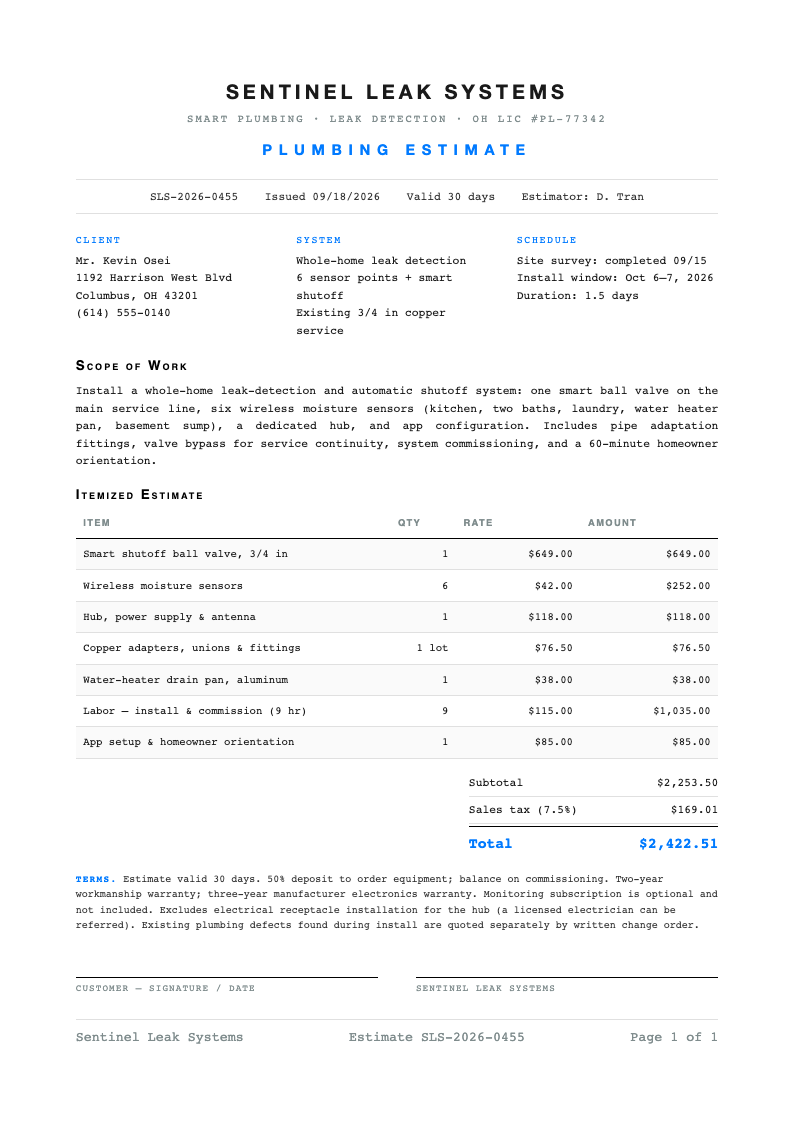Click footer Page 1 of 1
794x1123 pixels.
[x=674, y=1037]
